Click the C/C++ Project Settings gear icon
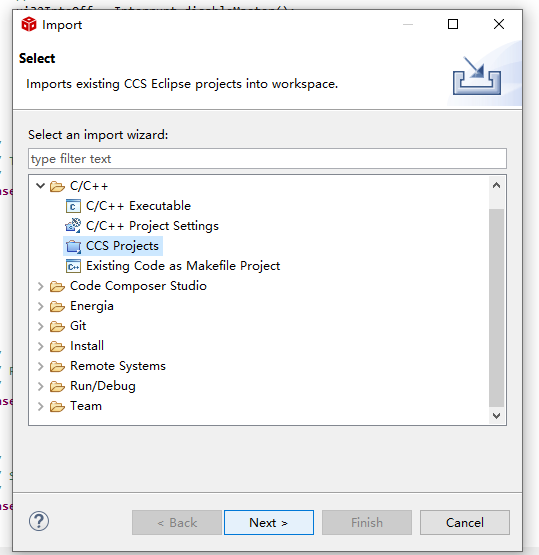Image resolution: width=539 pixels, height=555 pixels. (73, 226)
